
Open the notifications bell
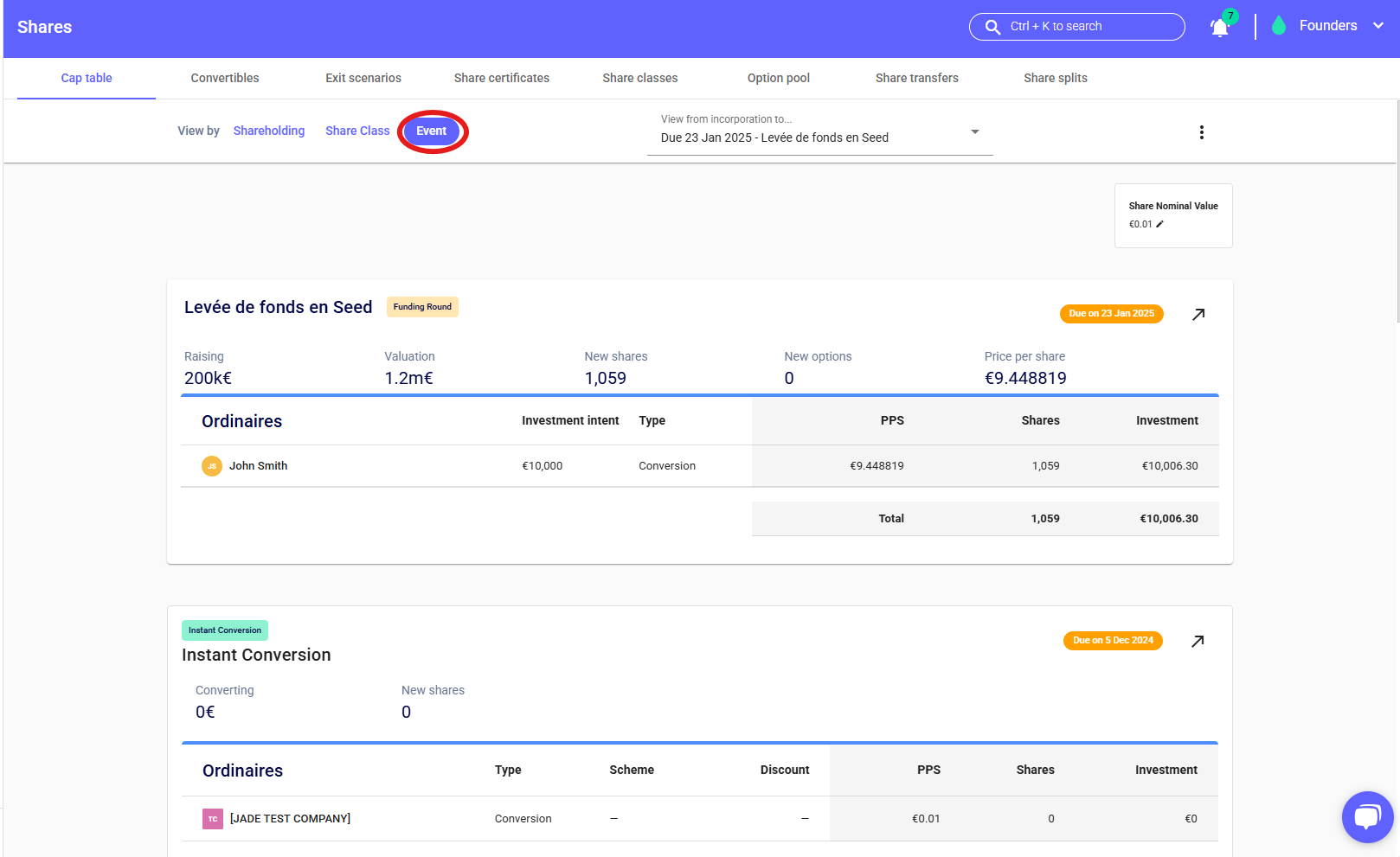click(x=1220, y=28)
